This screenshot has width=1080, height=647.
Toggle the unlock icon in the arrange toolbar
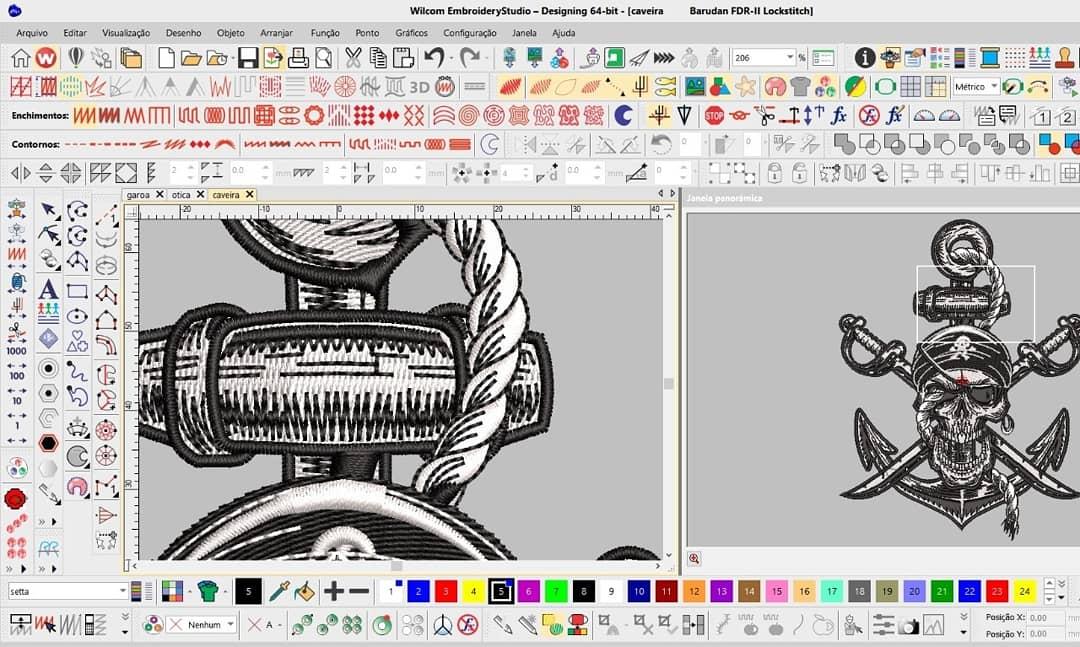[x=799, y=173]
